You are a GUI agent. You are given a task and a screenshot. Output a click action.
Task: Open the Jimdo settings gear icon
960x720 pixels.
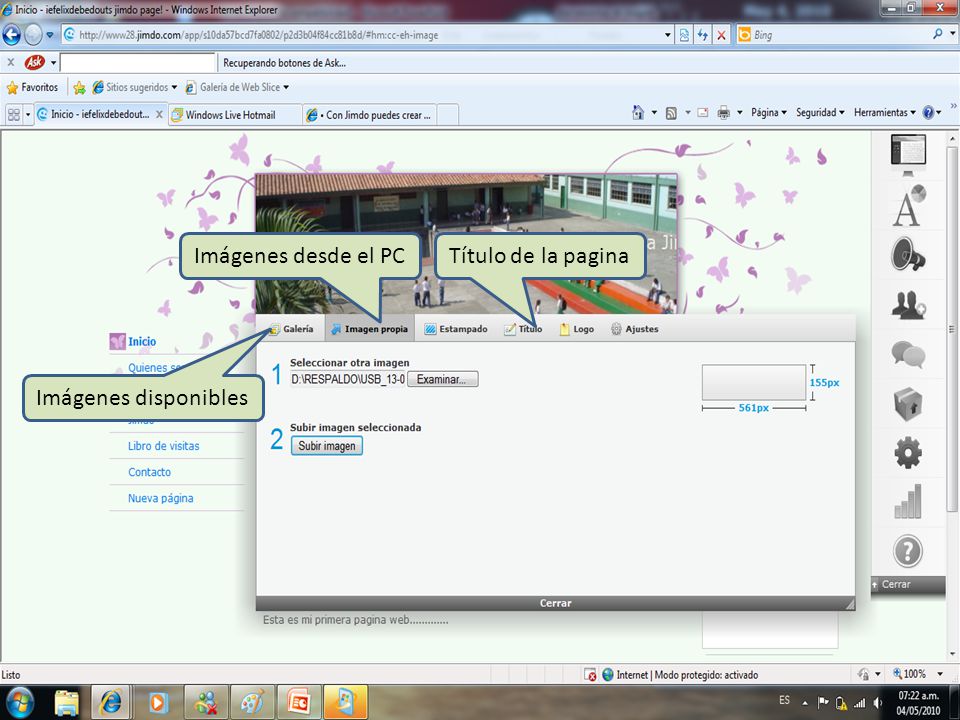[x=908, y=453]
